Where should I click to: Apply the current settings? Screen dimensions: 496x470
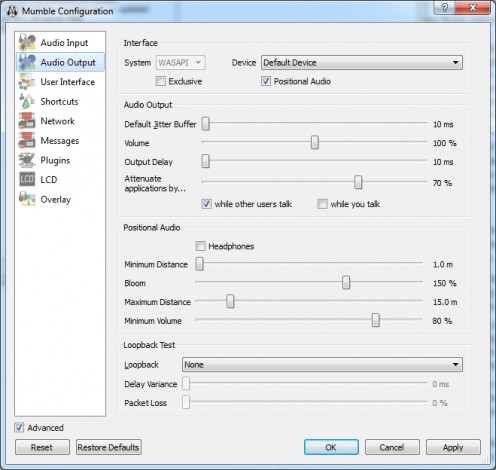453,447
